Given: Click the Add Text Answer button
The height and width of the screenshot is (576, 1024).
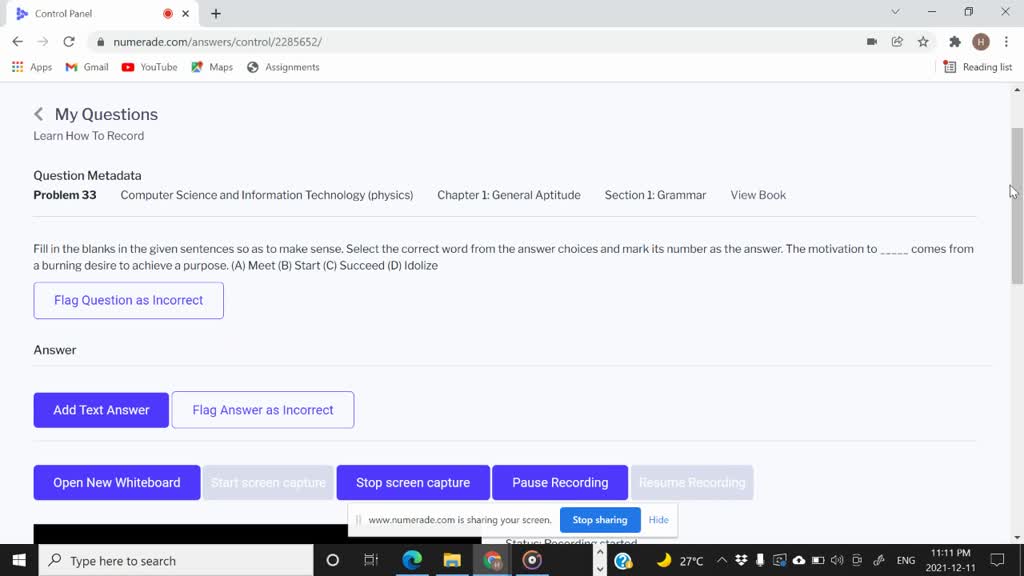Looking at the screenshot, I should pyautogui.click(x=101, y=410).
